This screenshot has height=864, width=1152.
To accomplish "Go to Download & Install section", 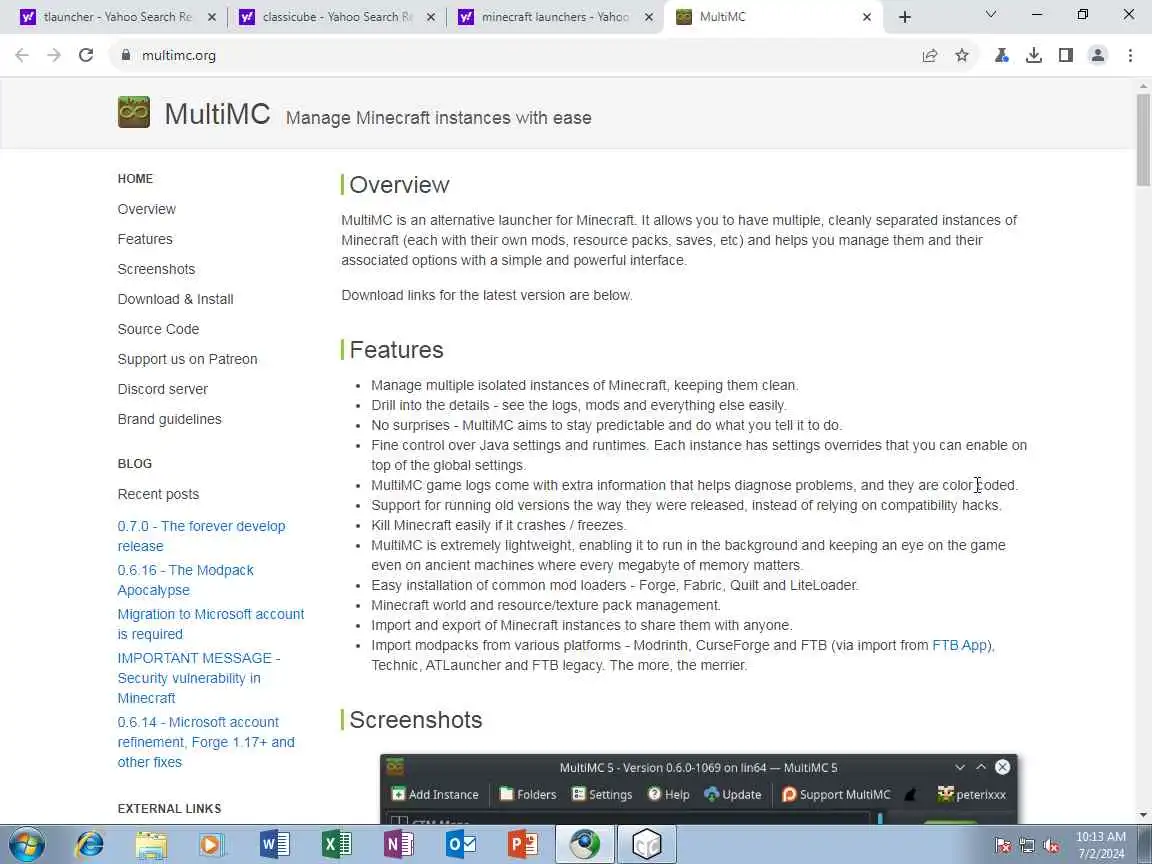I will click(x=176, y=300).
